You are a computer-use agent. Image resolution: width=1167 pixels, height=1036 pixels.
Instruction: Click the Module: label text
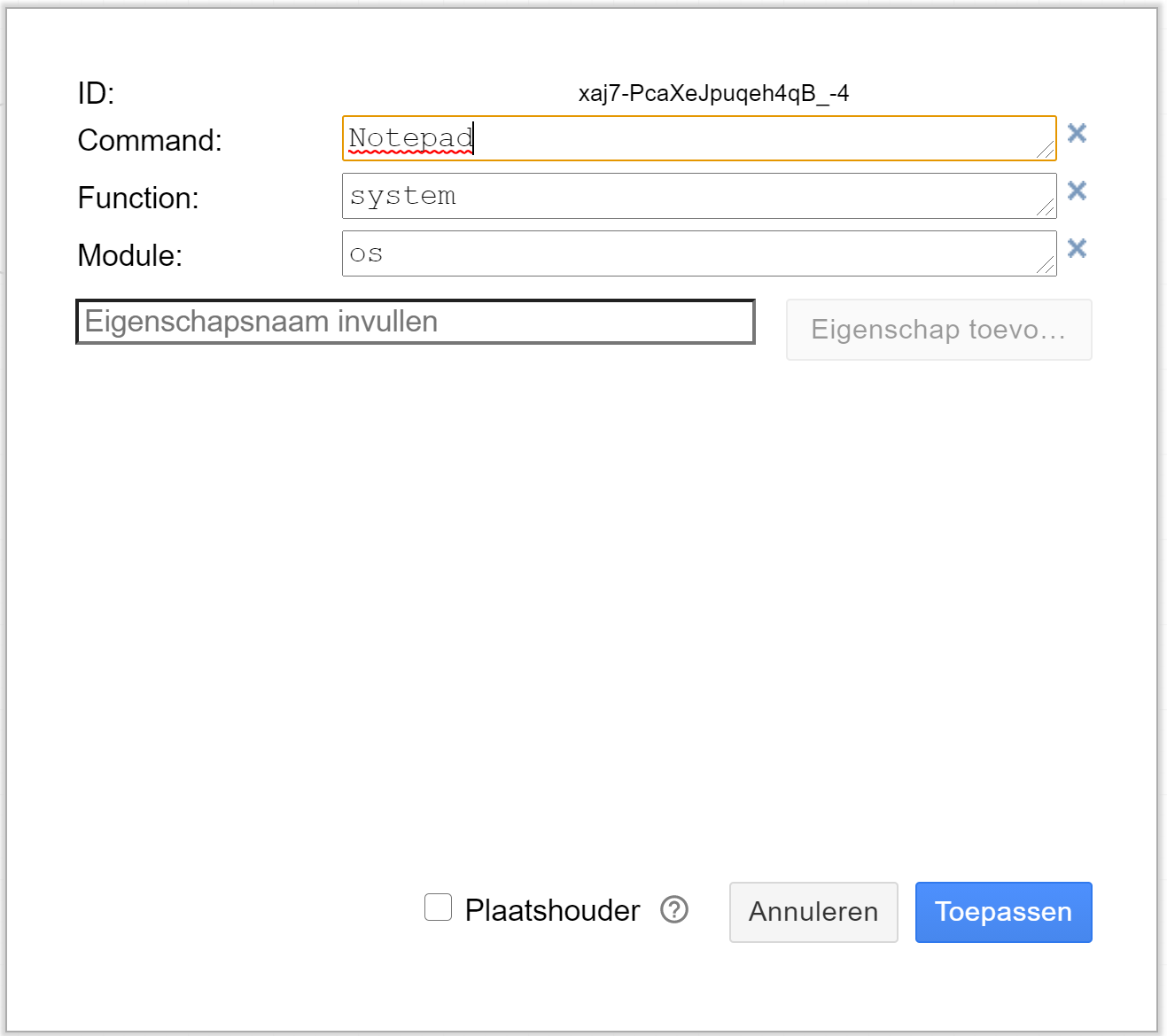130,255
